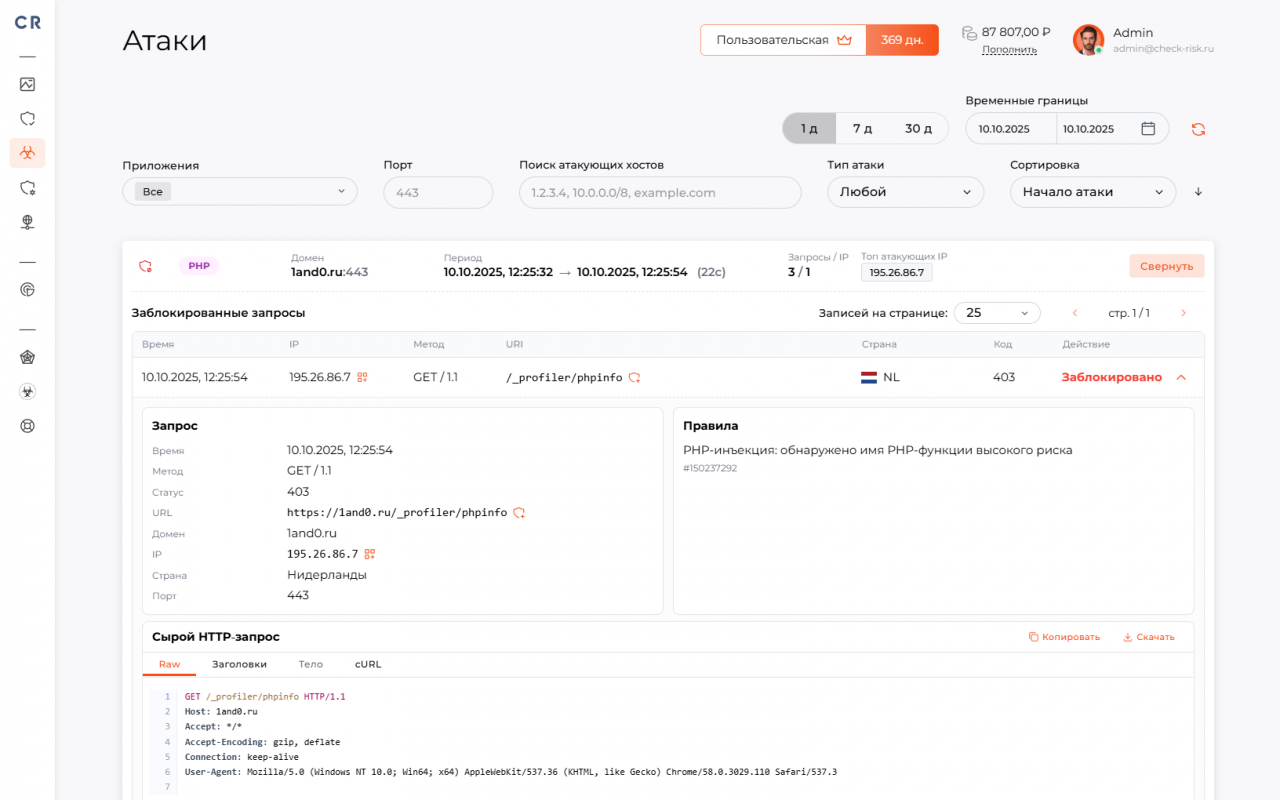Click the code value 403 in table row

point(1004,377)
